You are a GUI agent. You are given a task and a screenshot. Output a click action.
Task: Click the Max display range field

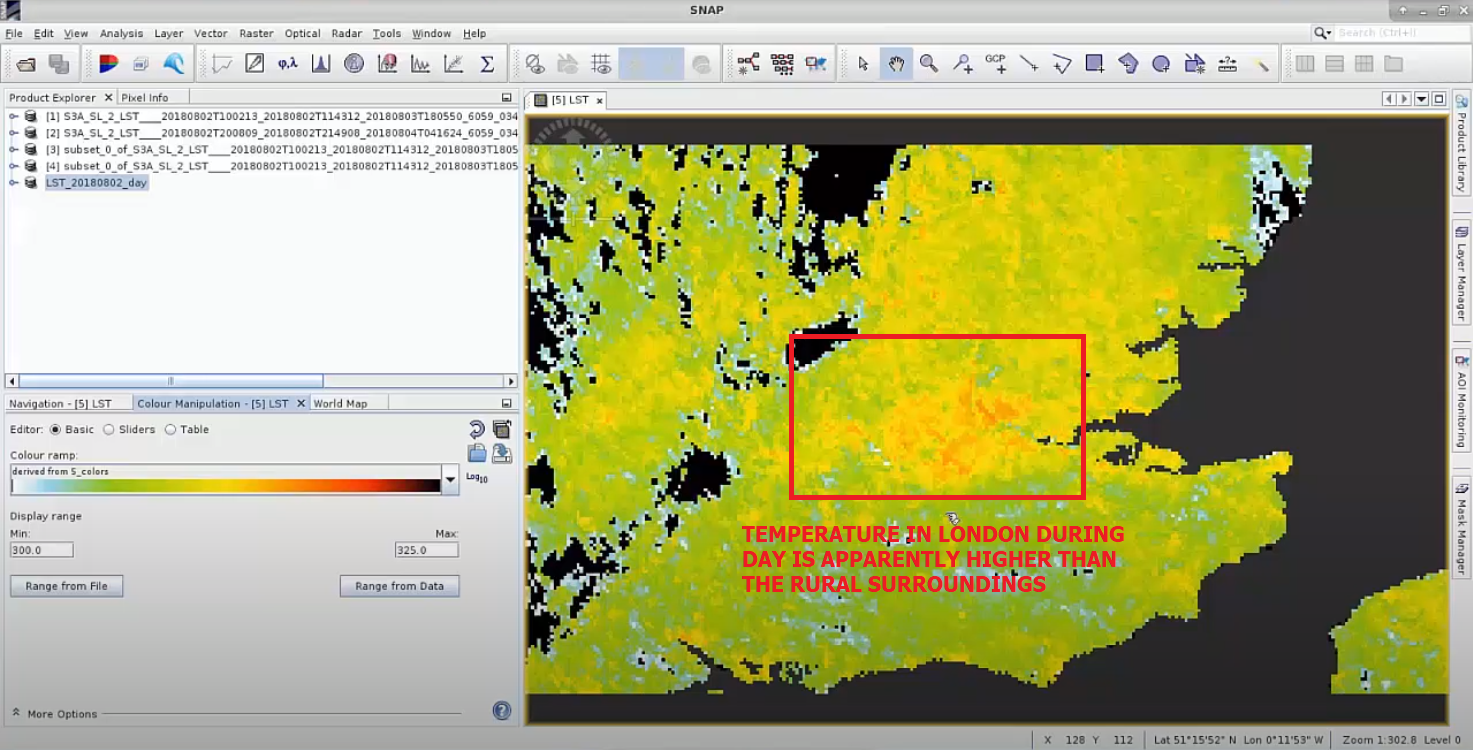427,550
